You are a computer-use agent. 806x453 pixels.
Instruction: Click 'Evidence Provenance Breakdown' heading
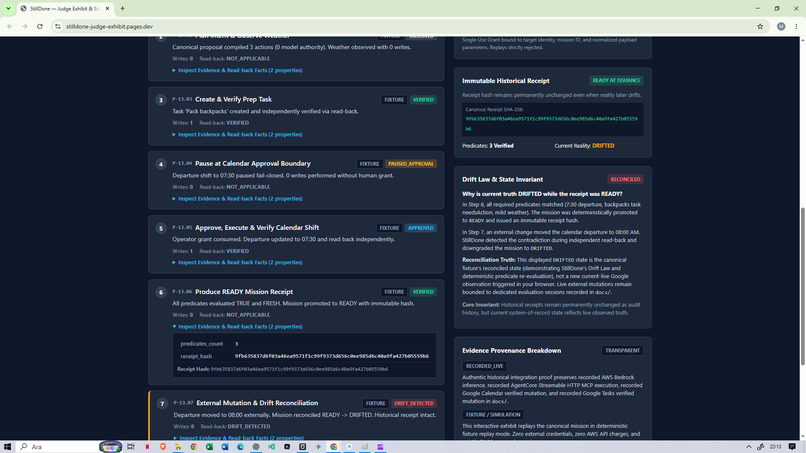pos(511,351)
